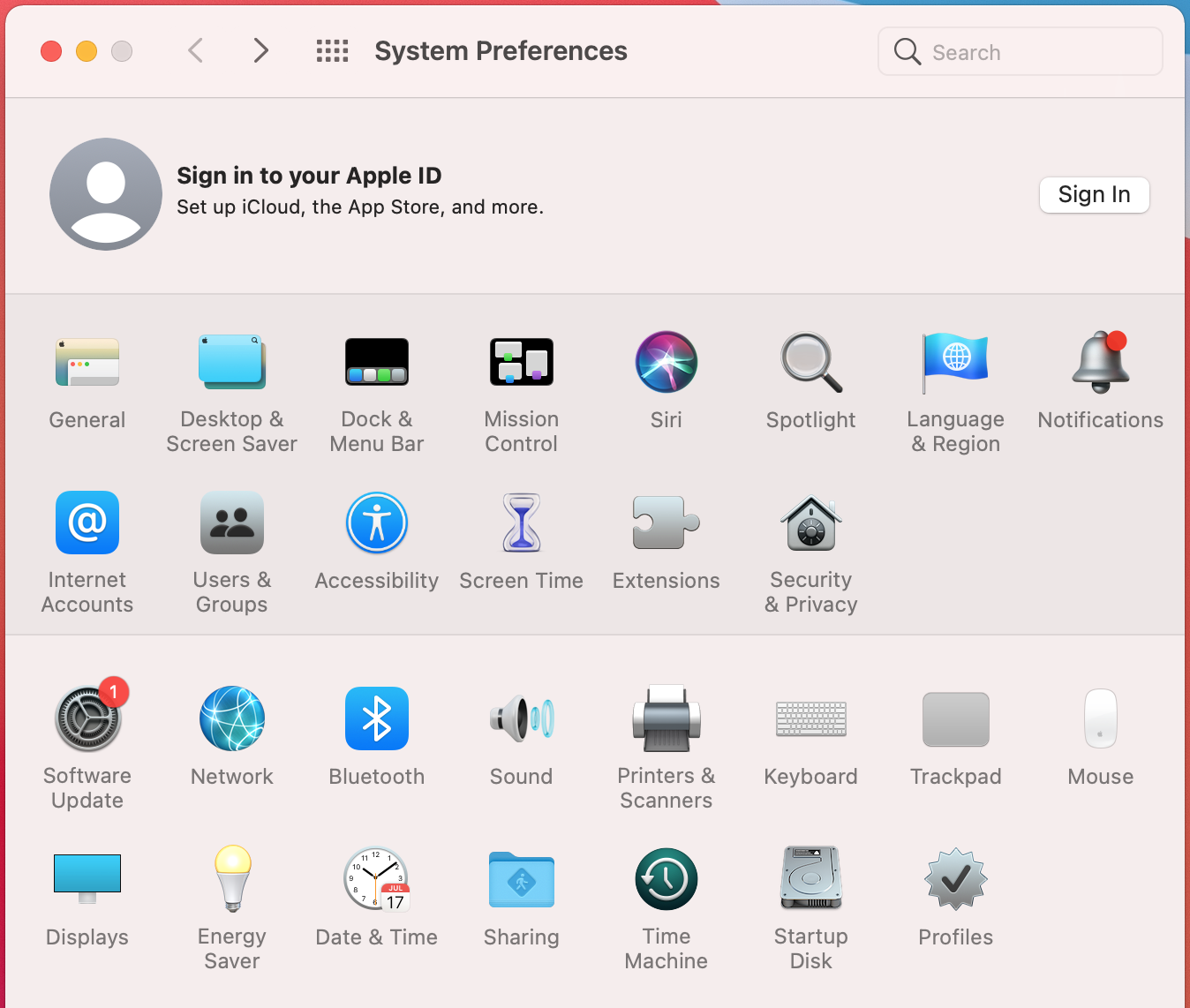The width and height of the screenshot is (1190, 1008).
Task: Show all preferences grid button
Action: 332,51
